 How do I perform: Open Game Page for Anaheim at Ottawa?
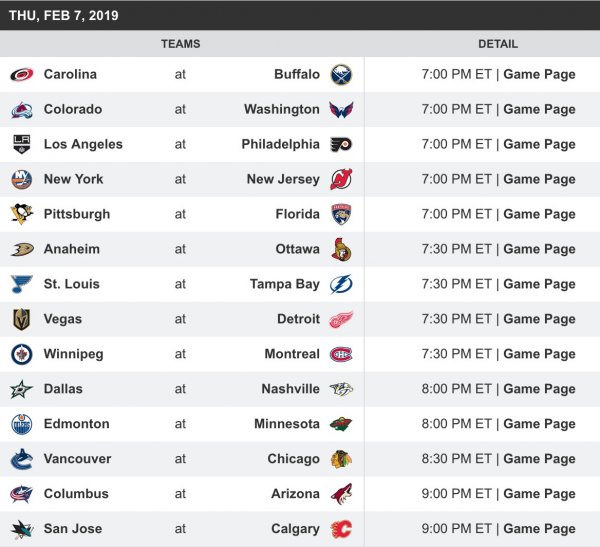pos(539,249)
